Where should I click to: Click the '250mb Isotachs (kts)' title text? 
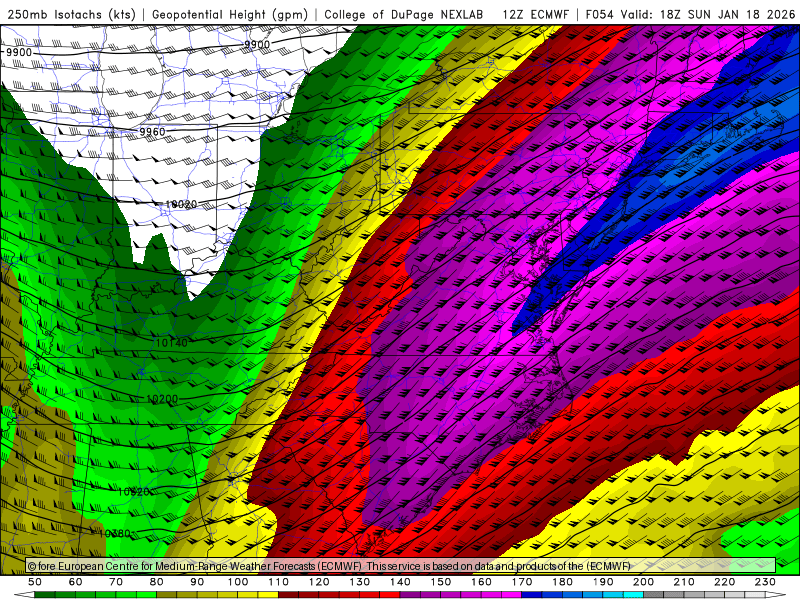71,14
